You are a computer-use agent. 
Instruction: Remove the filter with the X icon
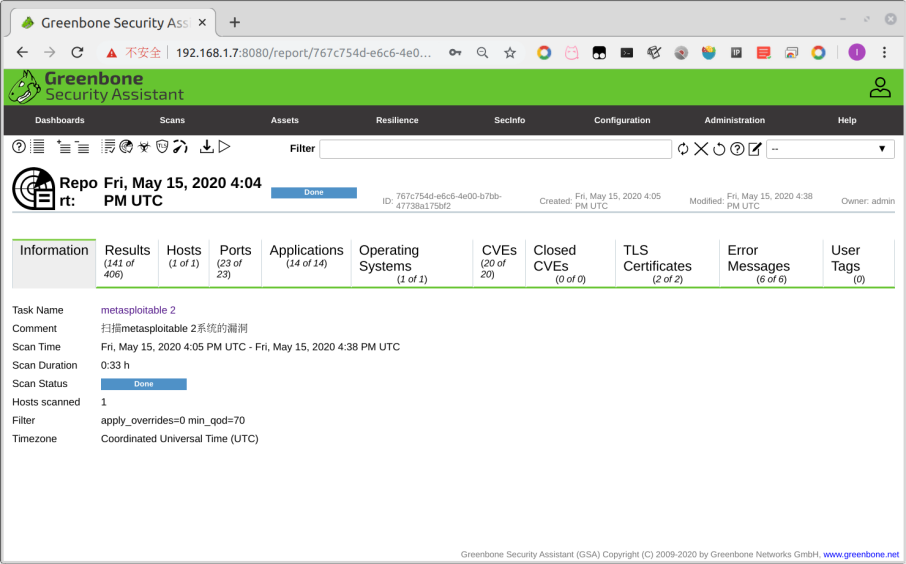coord(701,149)
